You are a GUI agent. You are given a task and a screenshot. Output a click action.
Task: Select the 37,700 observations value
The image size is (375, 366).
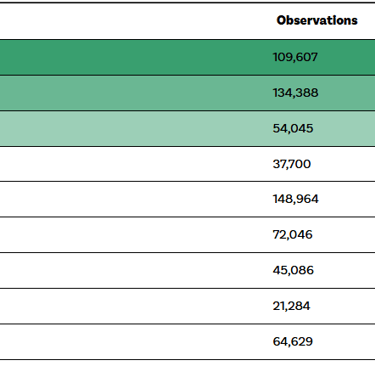tap(292, 164)
